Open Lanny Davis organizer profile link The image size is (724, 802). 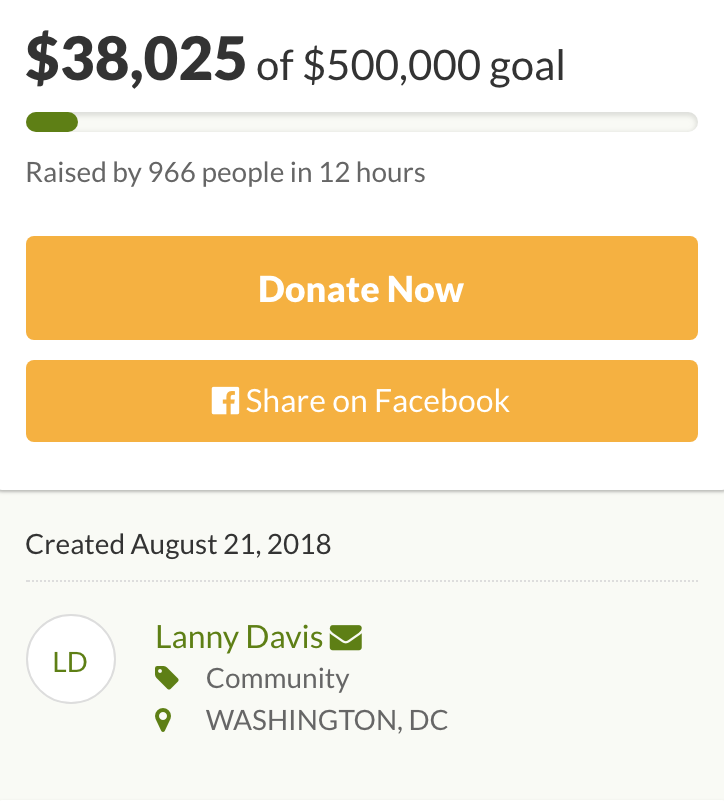pyautogui.click(x=239, y=637)
